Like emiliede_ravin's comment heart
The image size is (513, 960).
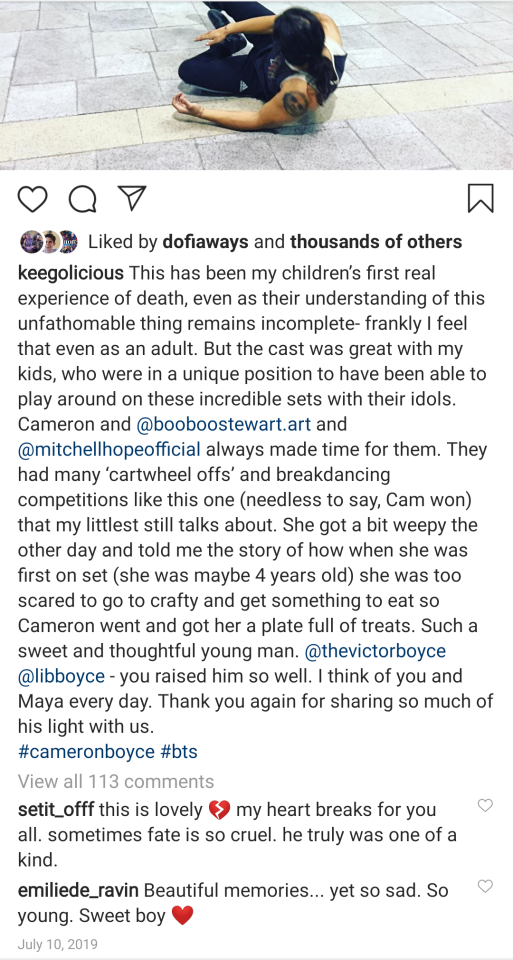(x=485, y=886)
